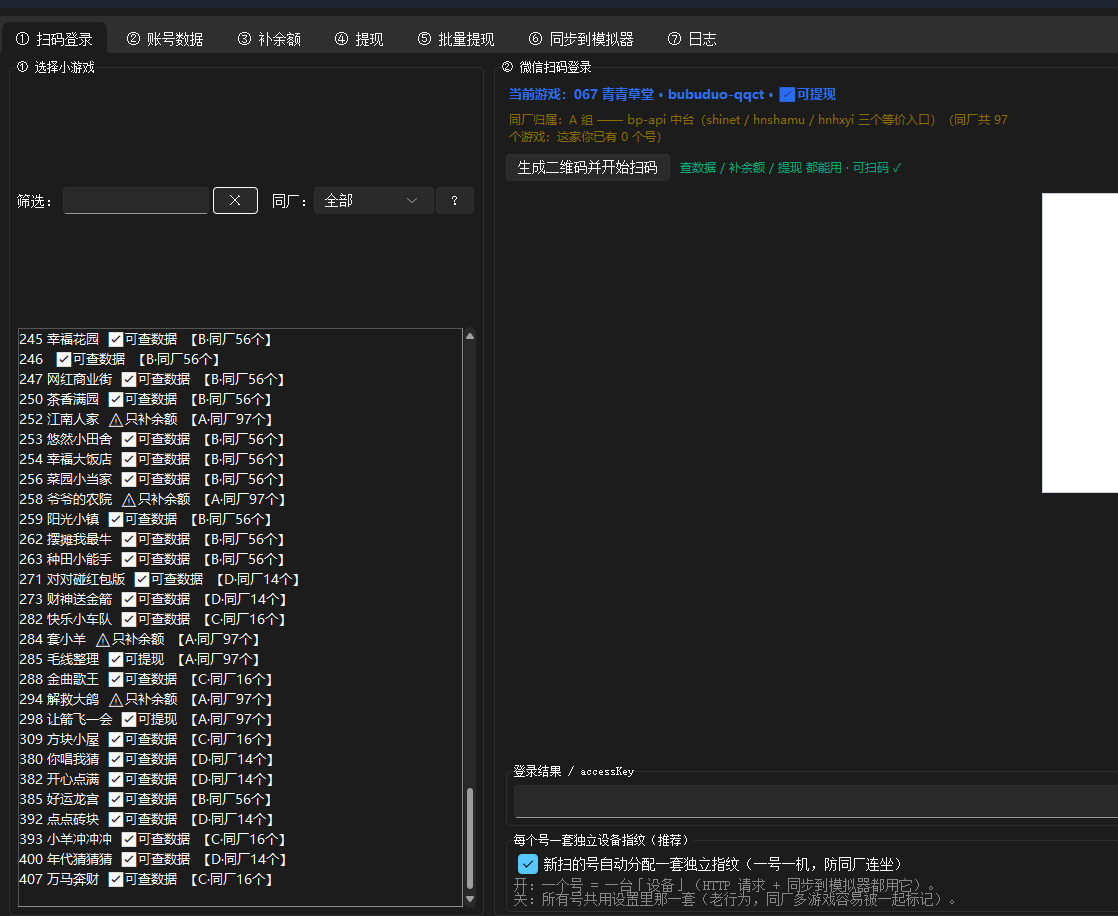Click the game list scrollbar thumb
This screenshot has width=1118, height=916.
click(470, 838)
